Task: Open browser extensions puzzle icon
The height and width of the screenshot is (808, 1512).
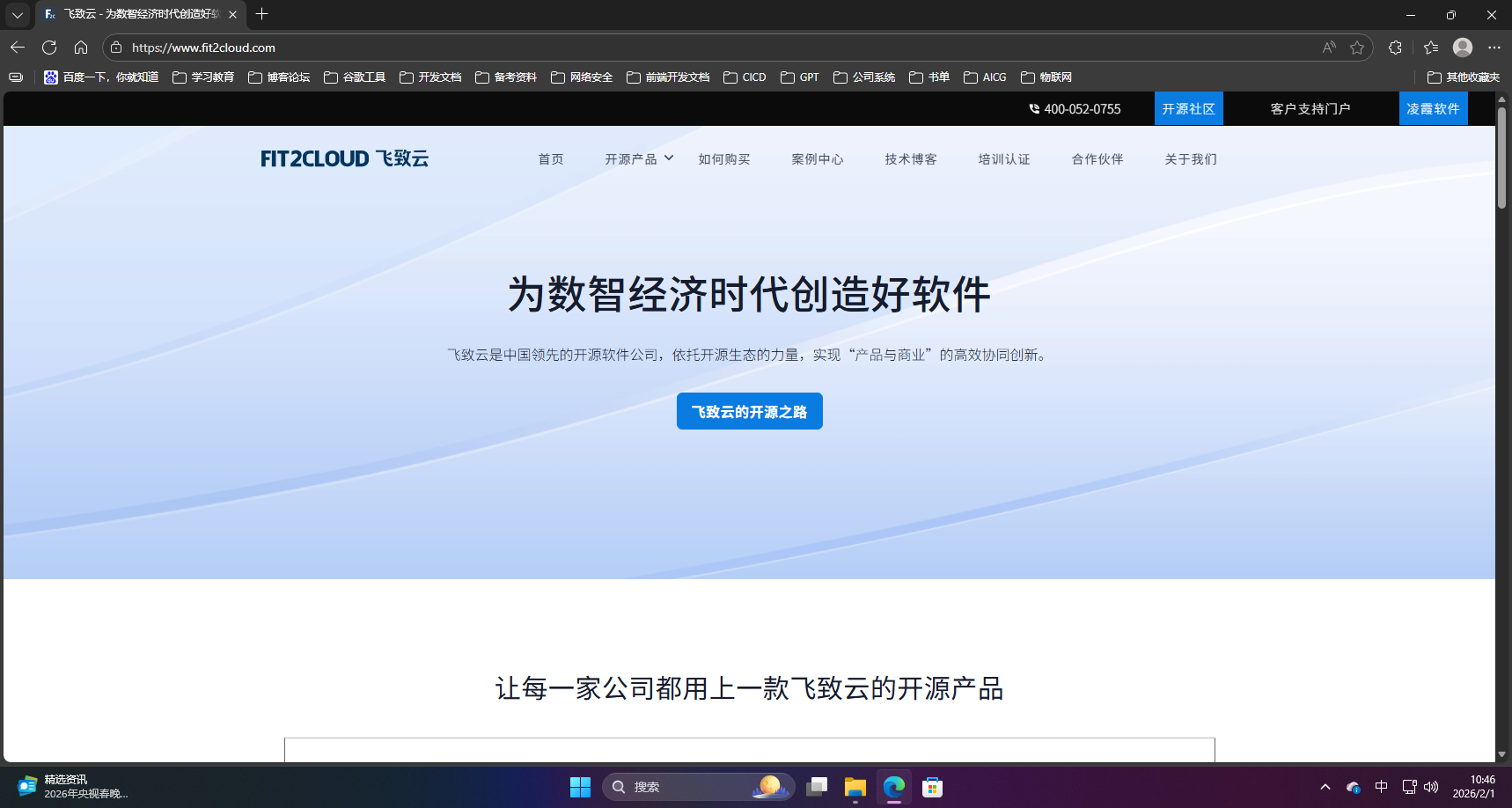Action: [x=1395, y=48]
